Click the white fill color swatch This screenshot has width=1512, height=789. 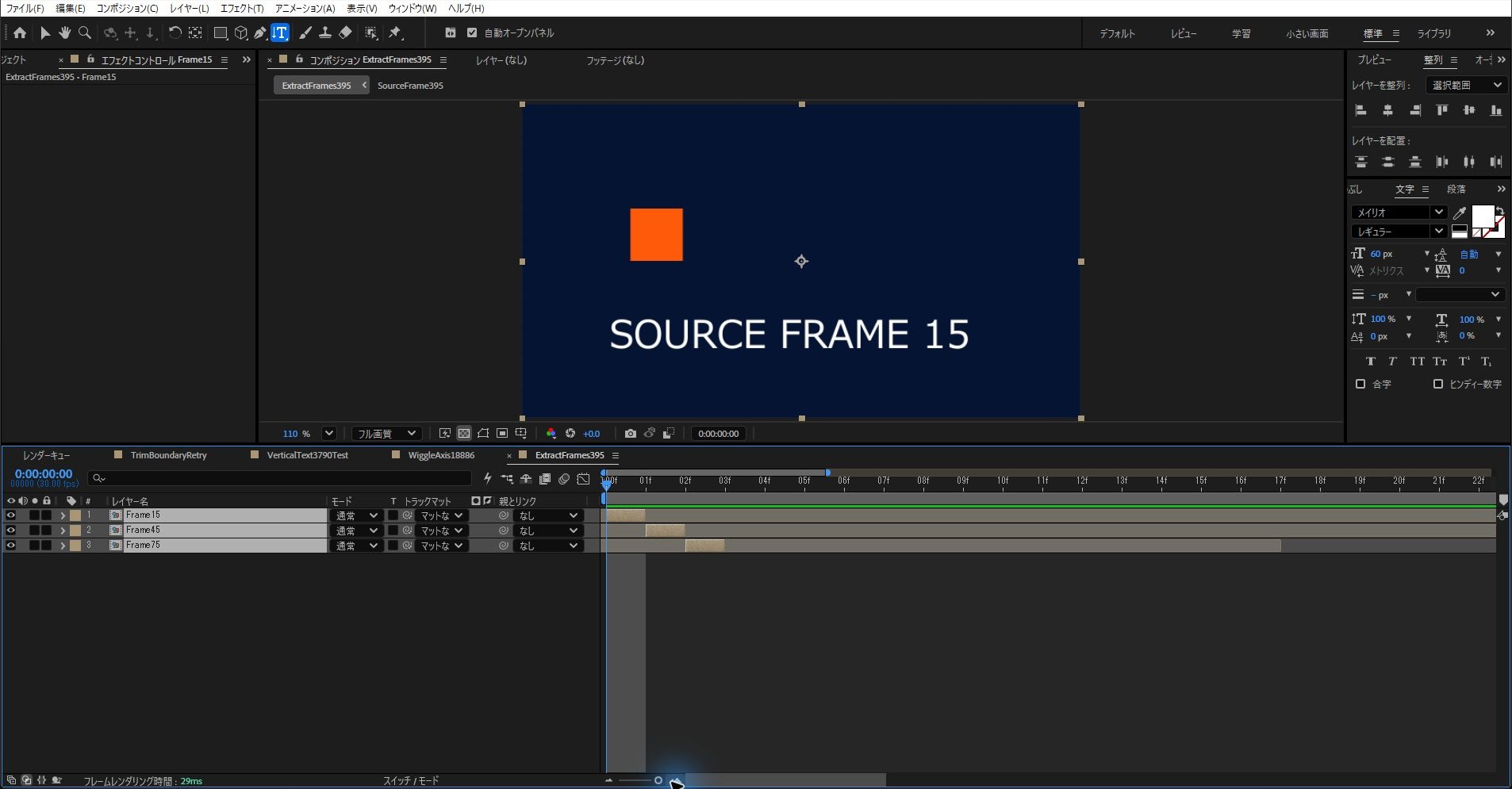click(x=1482, y=216)
